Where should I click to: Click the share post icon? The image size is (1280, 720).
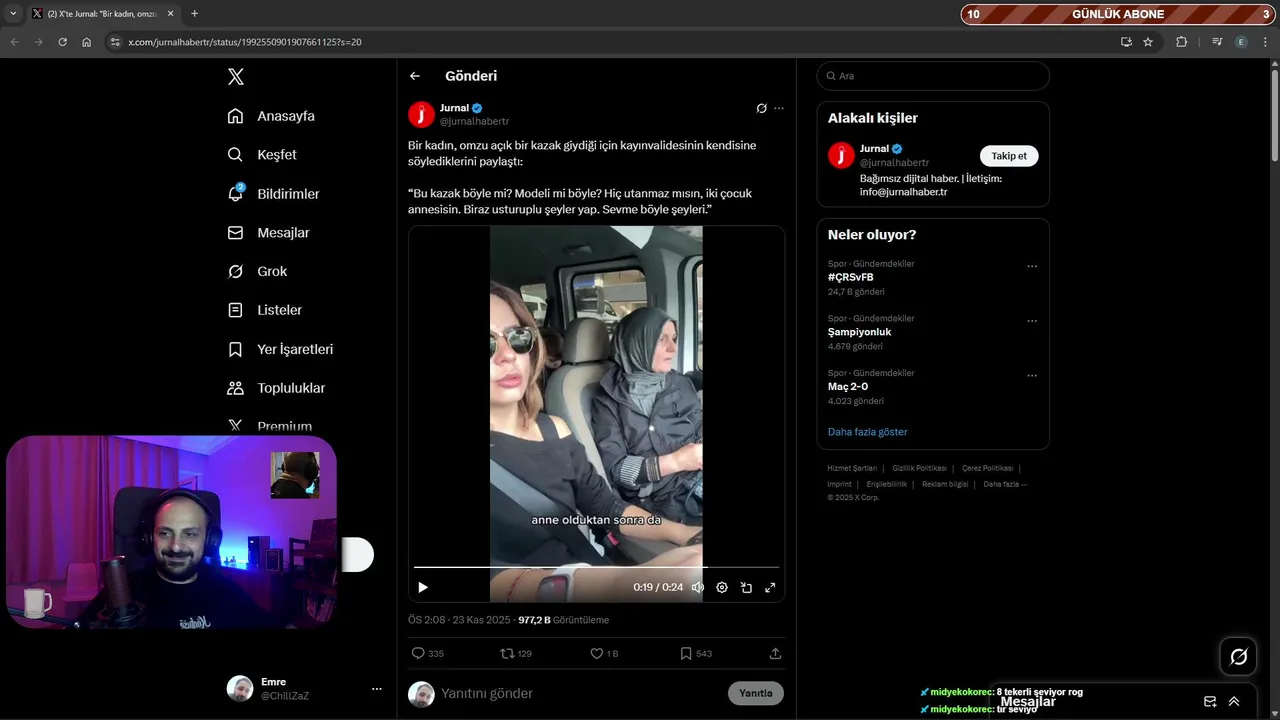775,653
